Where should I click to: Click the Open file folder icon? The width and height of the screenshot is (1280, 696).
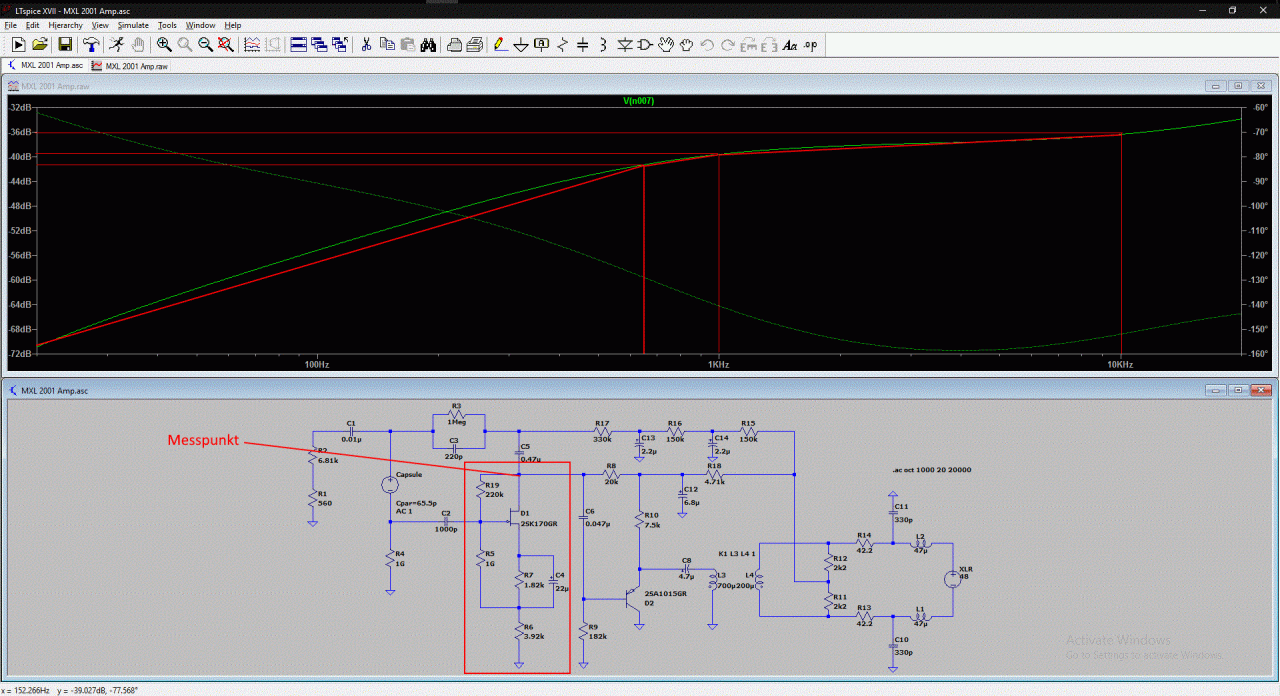[x=40, y=45]
